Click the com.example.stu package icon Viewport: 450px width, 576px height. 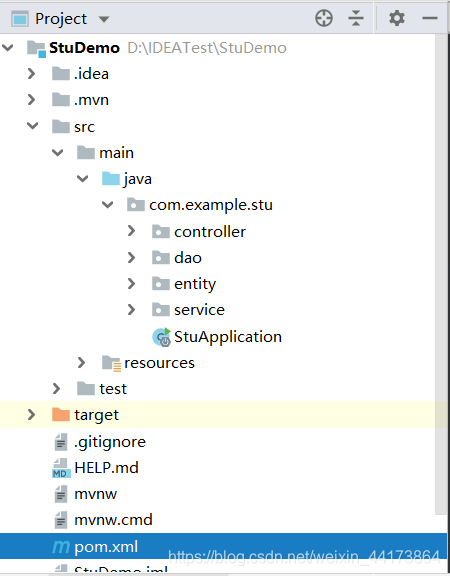click(x=136, y=205)
